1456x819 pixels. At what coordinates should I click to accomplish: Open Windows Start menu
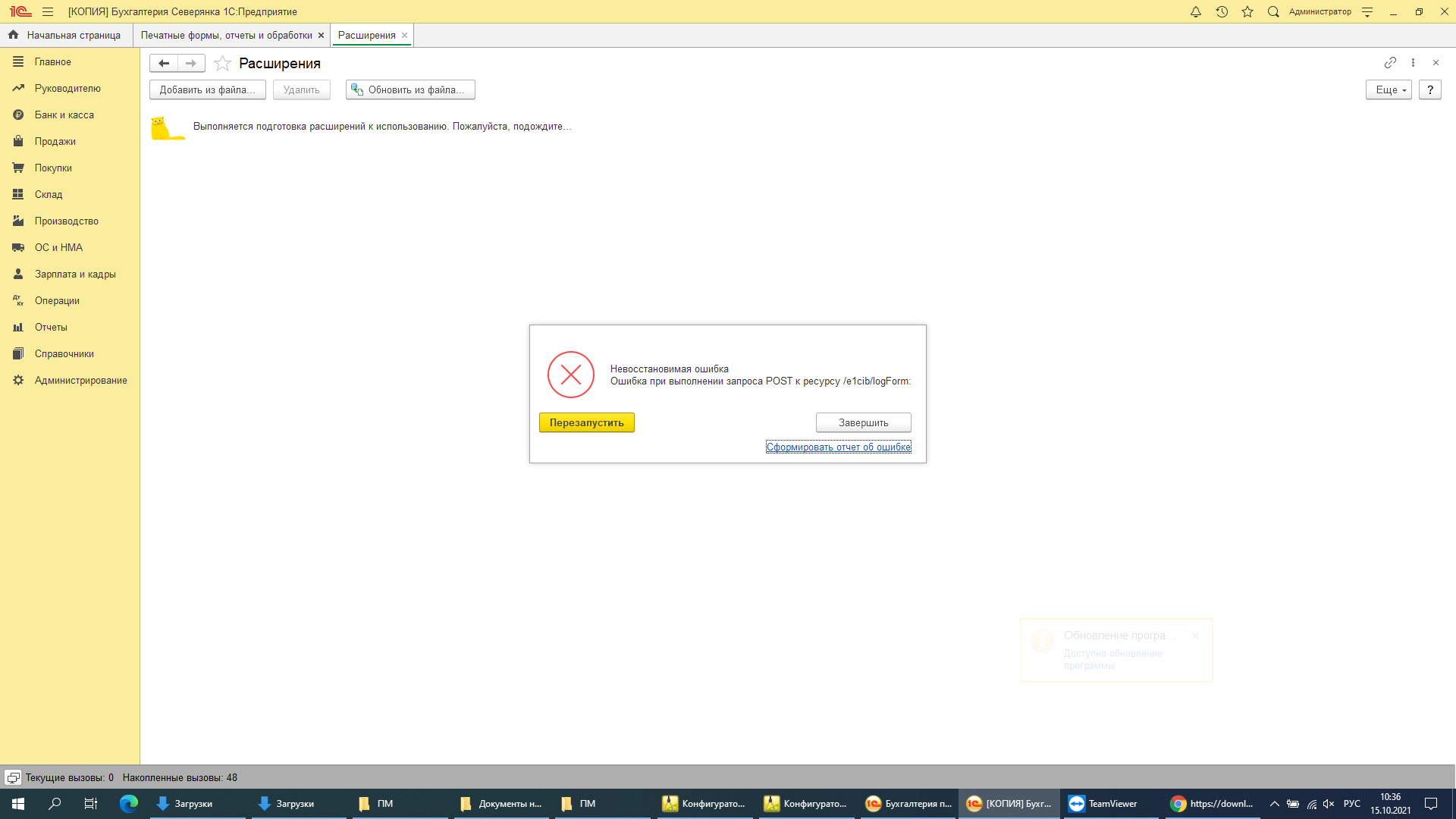coord(18,803)
